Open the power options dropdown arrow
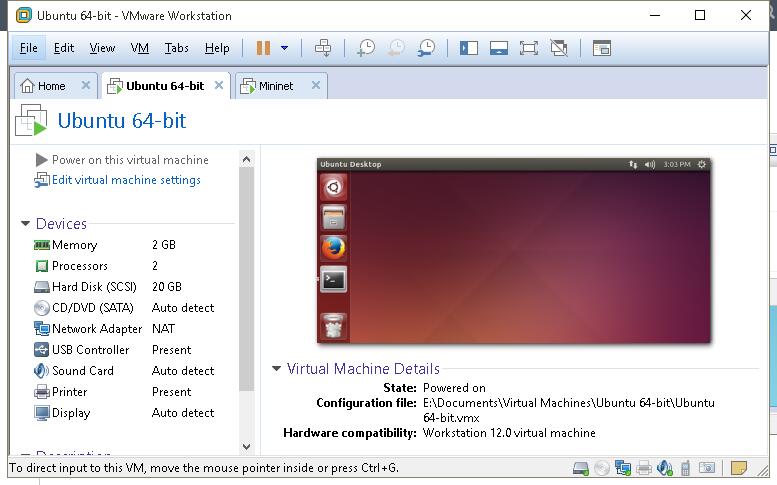Screen dimensions: 777x485 coord(284,48)
